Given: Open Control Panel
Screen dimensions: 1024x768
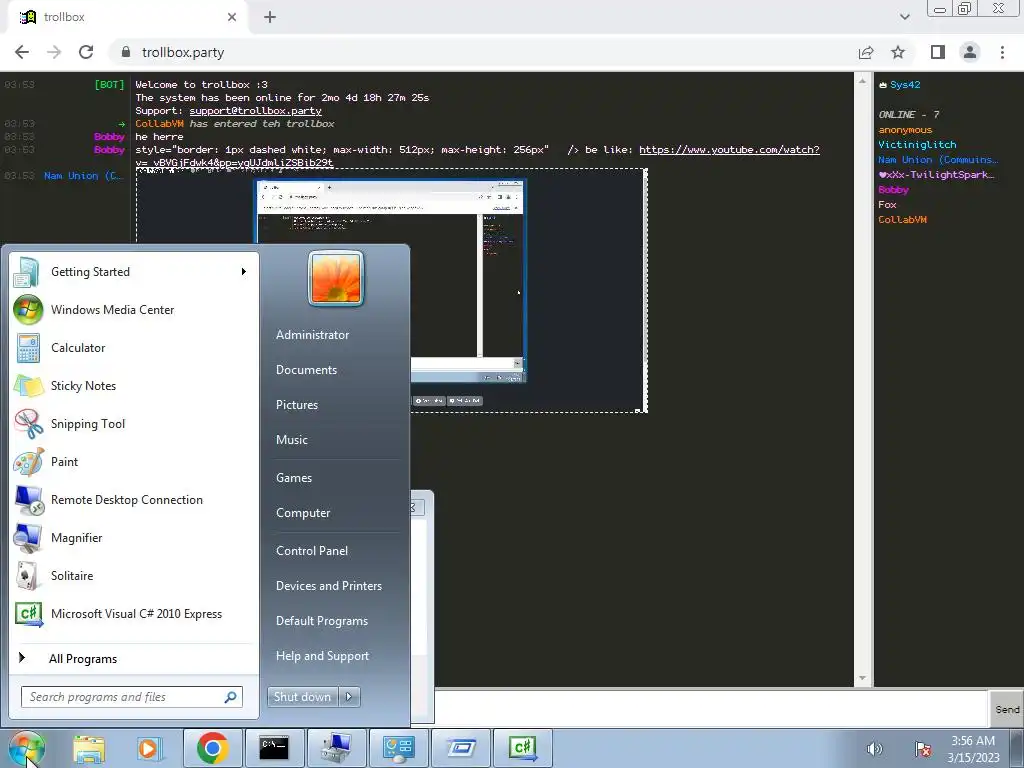Looking at the screenshot, I should click(x=312, y=551).
